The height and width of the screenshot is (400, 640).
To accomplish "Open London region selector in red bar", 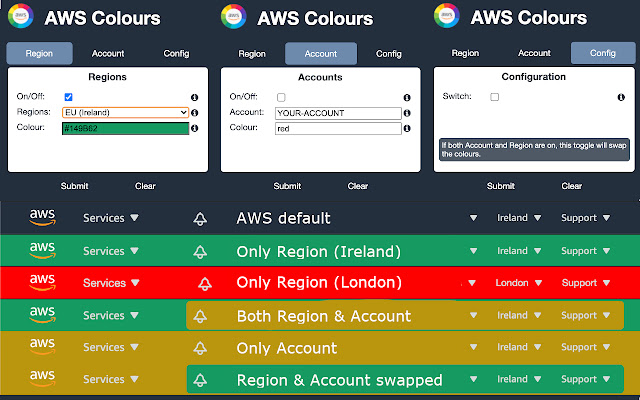I will click(x=517, y=283).
